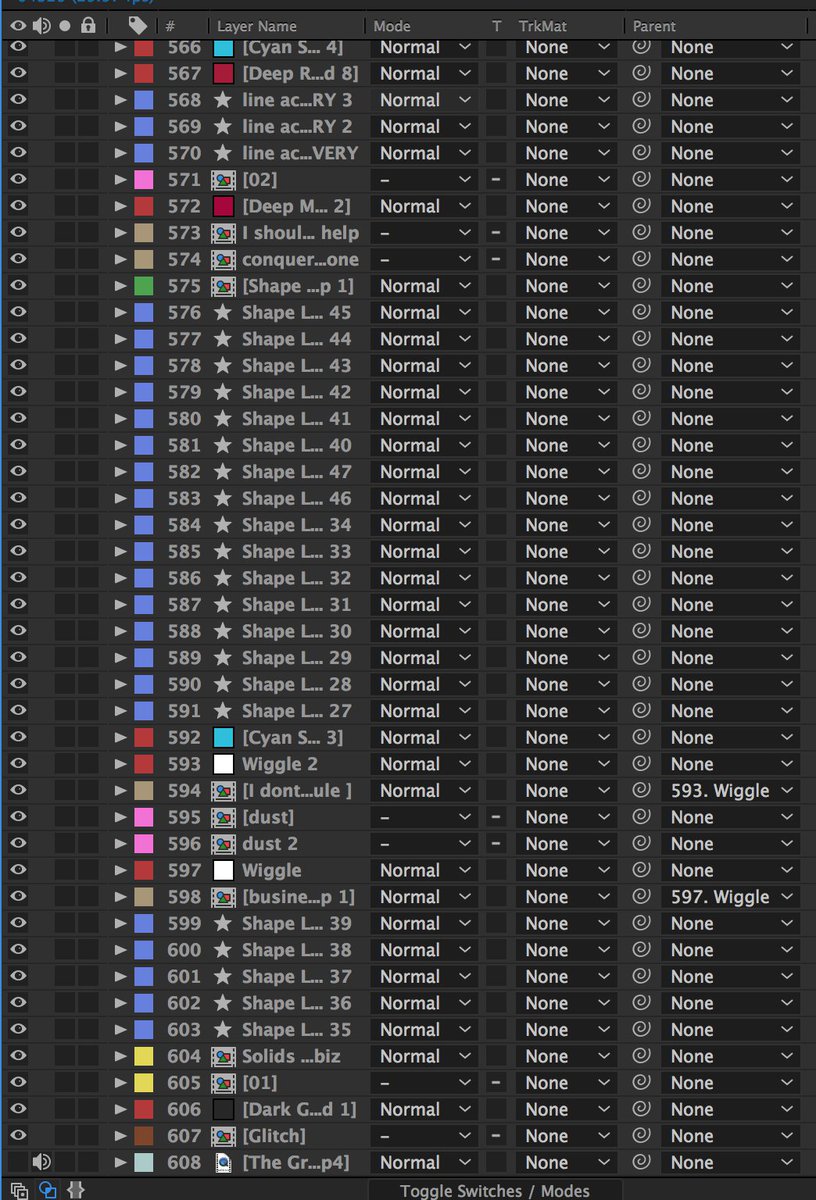This screenshot has height=1200, width=816.
Task: Click the yellow label color of layer 605
Action: (x=144, y=1083)
